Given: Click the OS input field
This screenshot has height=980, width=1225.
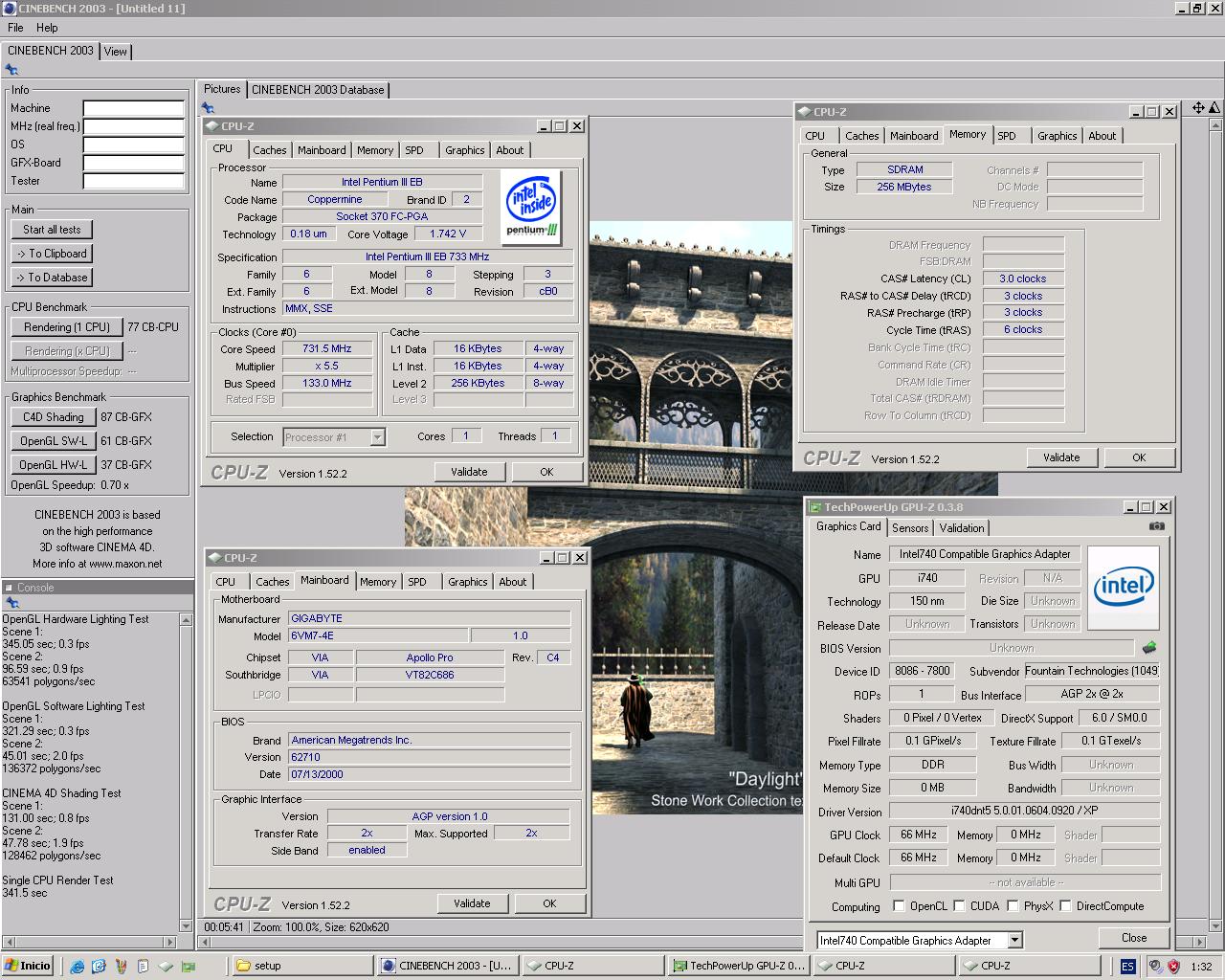Looking at the screenshot, I should pyautogui.click(x=133, y=145).
